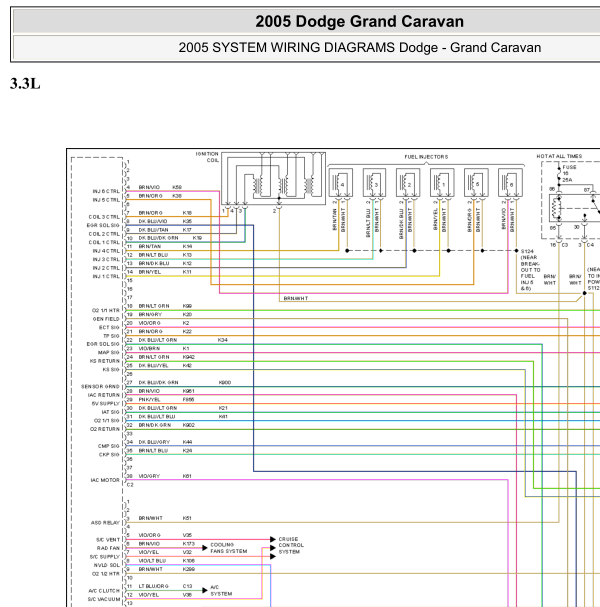
Task: Click the 'FUEL INJECTORS' label
Action: tap(426, 157)
